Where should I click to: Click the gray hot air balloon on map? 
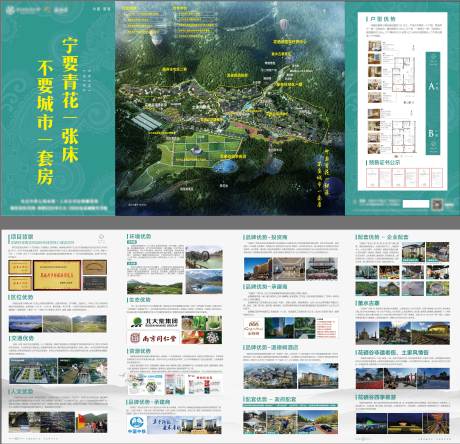157,37
